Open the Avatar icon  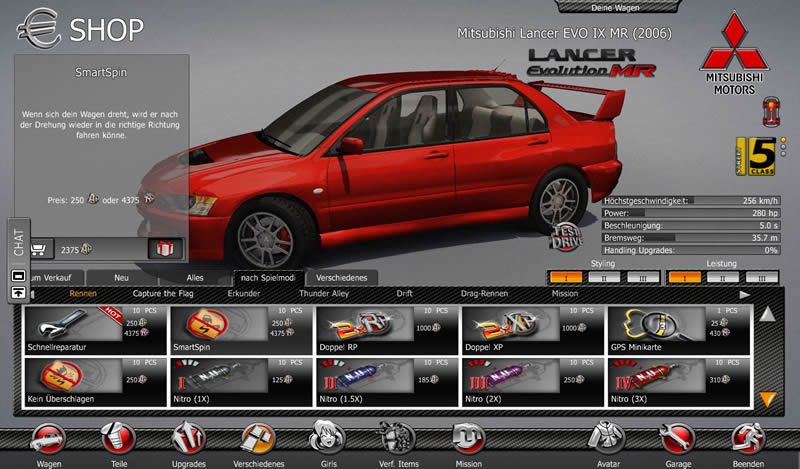[x=606, y=440]
